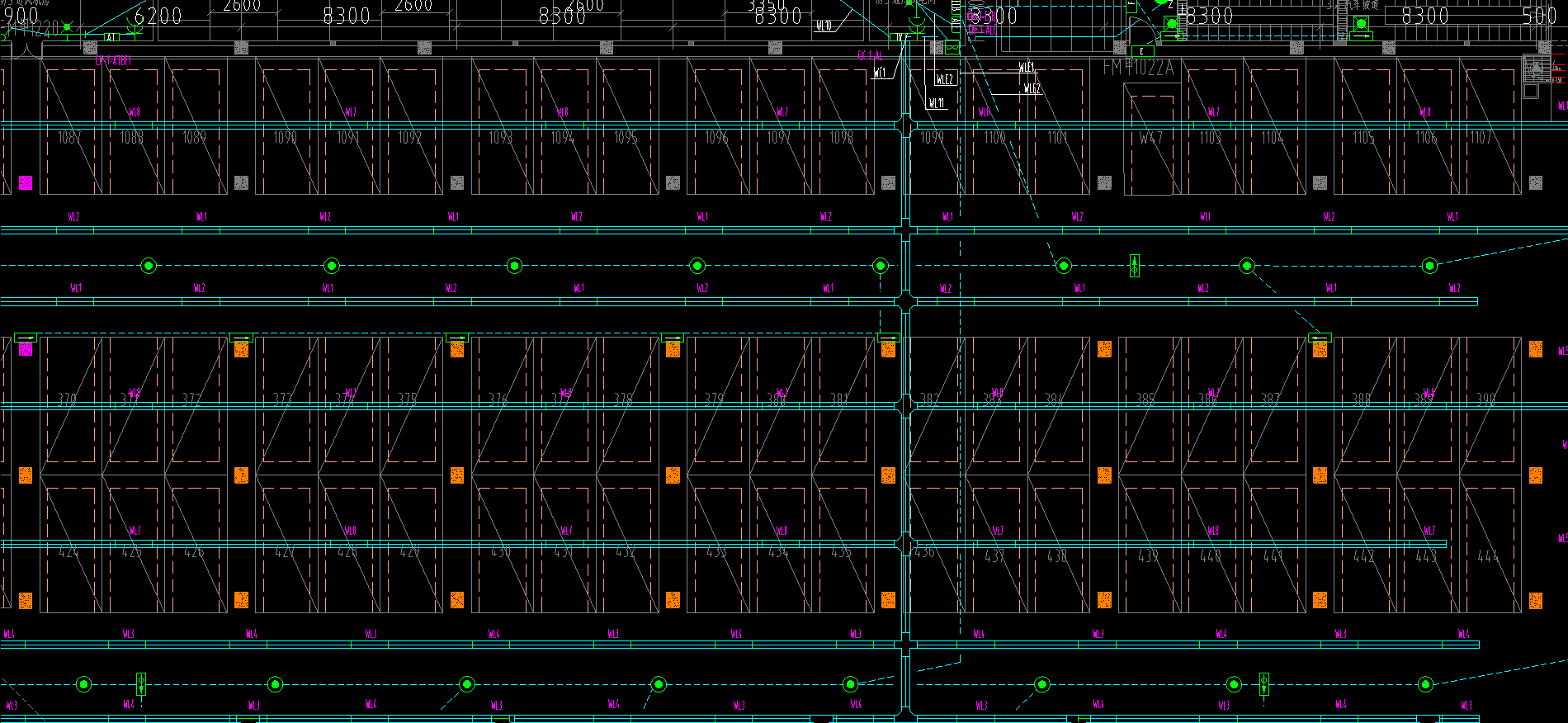Screen dimensions: 1568x723
Task: Select exit sign above column between 381 and 382
Action: (889, 338)
